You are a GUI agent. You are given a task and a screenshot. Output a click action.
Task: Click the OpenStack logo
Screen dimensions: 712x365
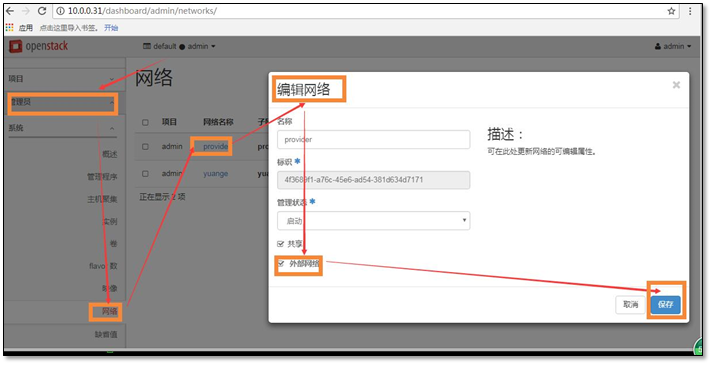pyautogui.click(x=39, y=46)
